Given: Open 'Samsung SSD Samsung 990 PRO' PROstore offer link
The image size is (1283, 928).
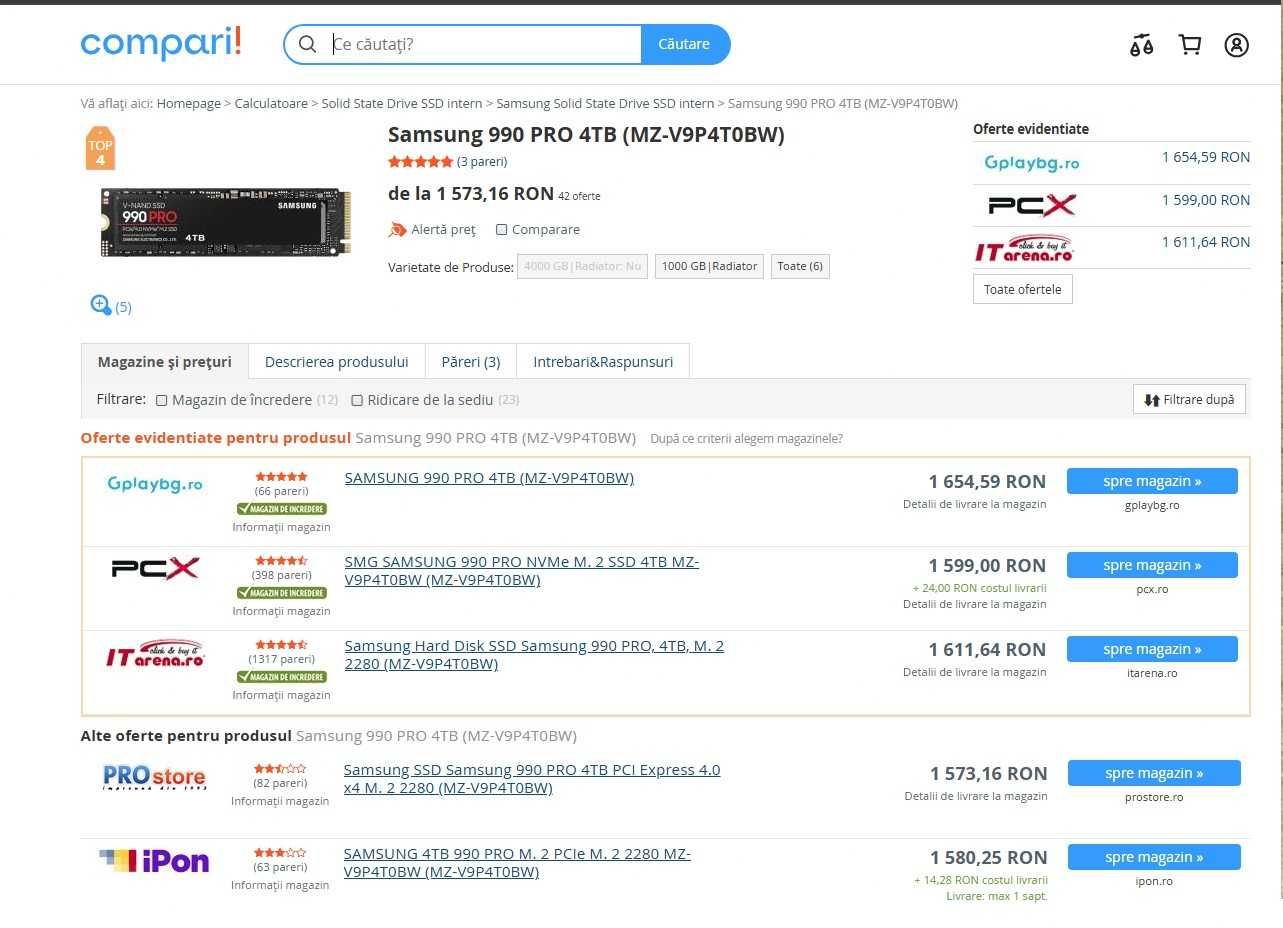Looking at the screenshot, I should pyautogui.click(x=532, y=779).
